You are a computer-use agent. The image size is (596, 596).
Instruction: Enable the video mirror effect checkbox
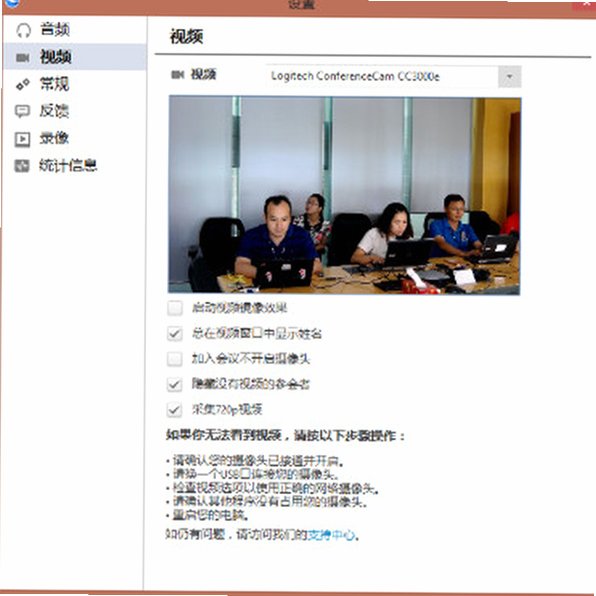click(x=174, y=308)
